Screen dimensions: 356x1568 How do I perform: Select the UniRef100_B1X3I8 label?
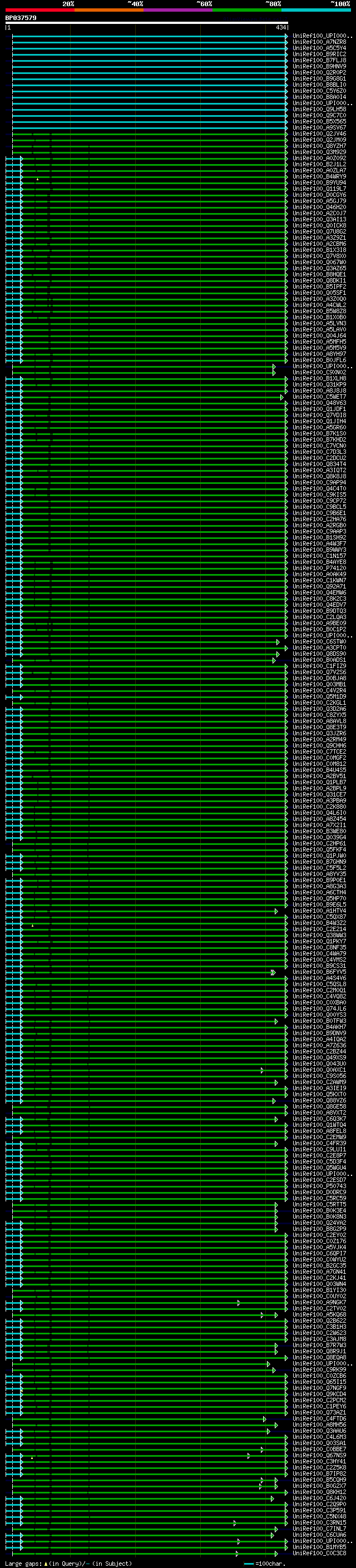[319, 250]
